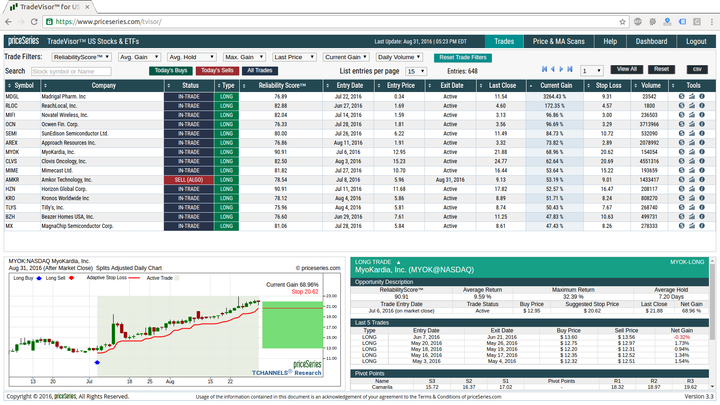This screenshot has height=405, width=720.
Task: Click the Reset button beside View All
Action: pos(661,69)
